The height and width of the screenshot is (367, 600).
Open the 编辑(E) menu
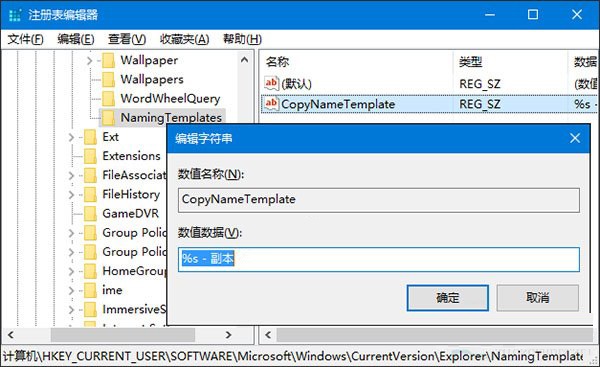[x=76, y=39]
